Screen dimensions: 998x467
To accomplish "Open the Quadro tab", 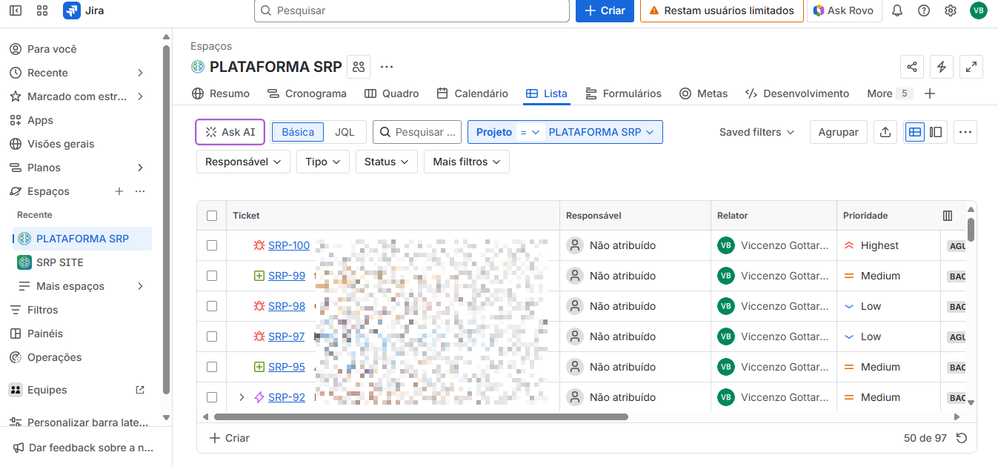I will coord(391,94).
